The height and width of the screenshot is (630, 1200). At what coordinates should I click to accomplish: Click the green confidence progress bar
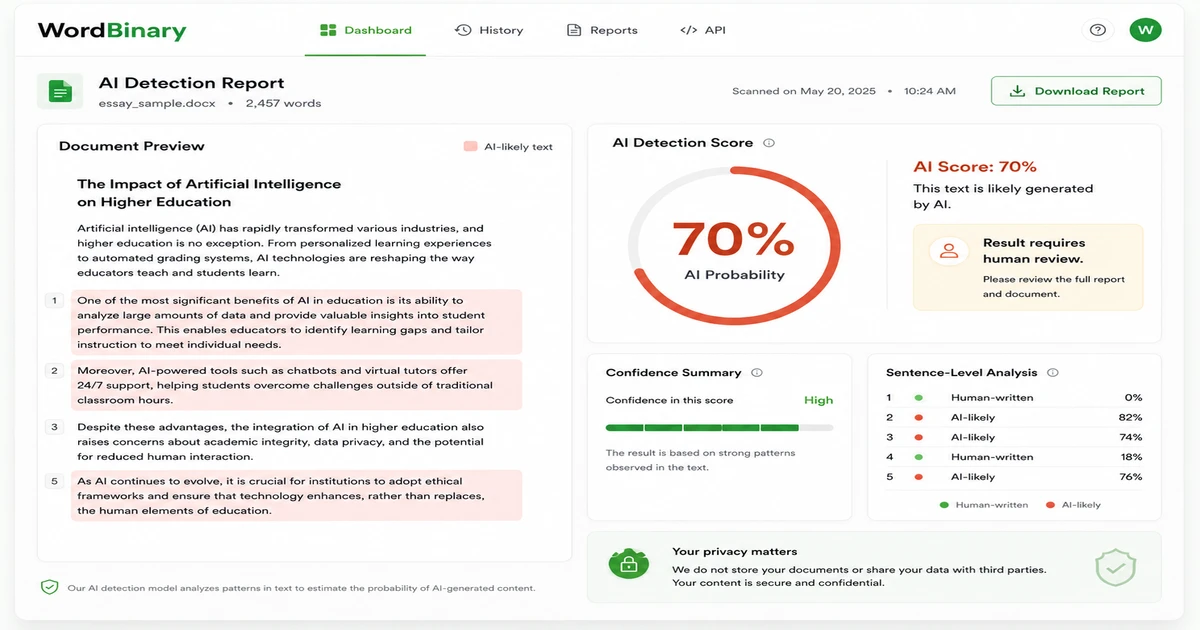pyautogui.click(x=719, y=427)
